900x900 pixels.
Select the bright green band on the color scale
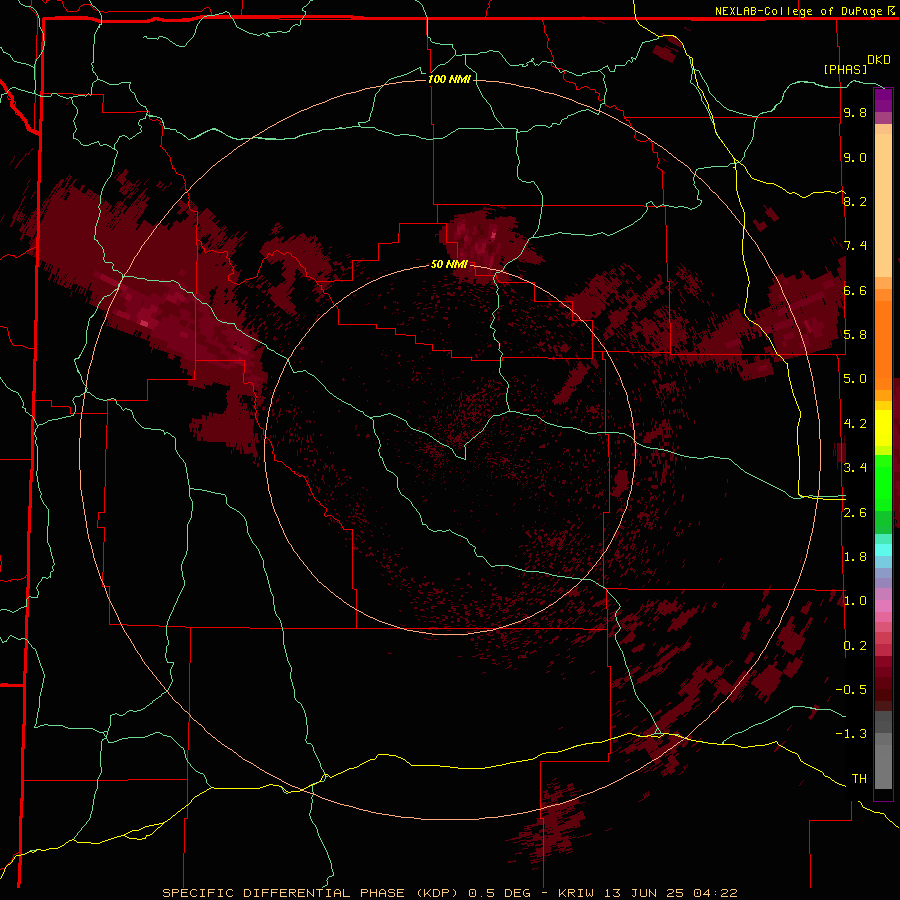point(883,482)
